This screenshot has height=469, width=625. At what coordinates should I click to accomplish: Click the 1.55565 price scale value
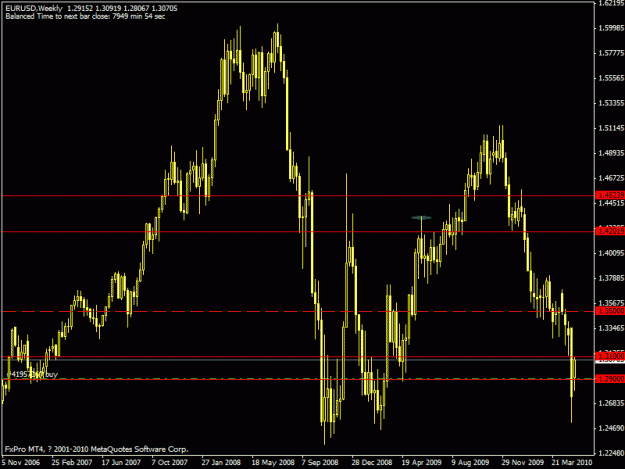point(611,78)
